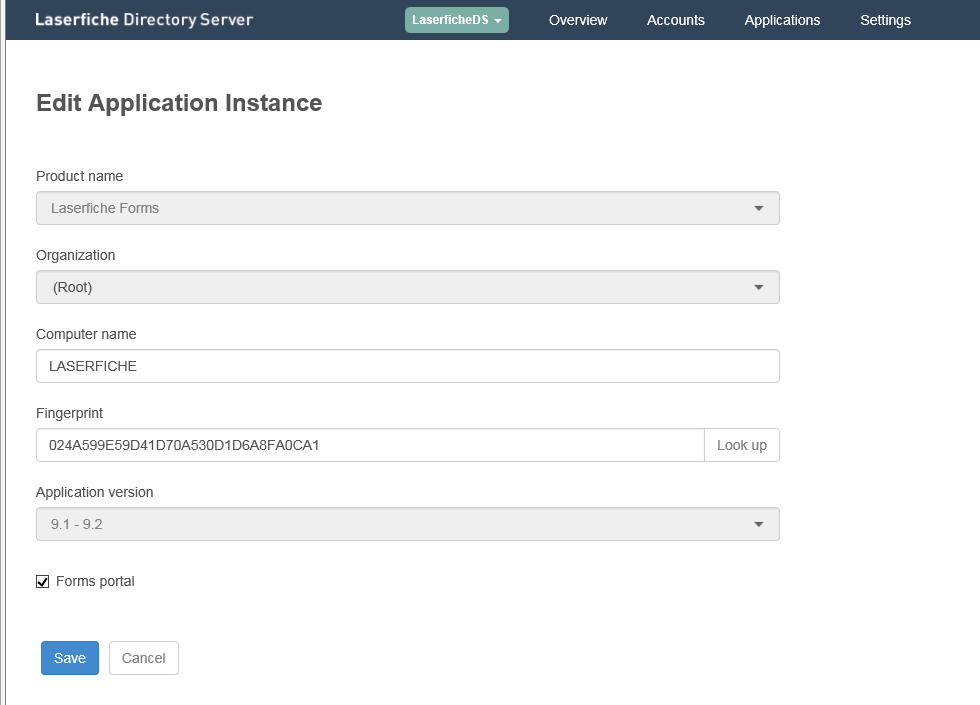Click in the Computer name field
The width and height of the screenshot is (980, 705).
click(x=408, y=366)
